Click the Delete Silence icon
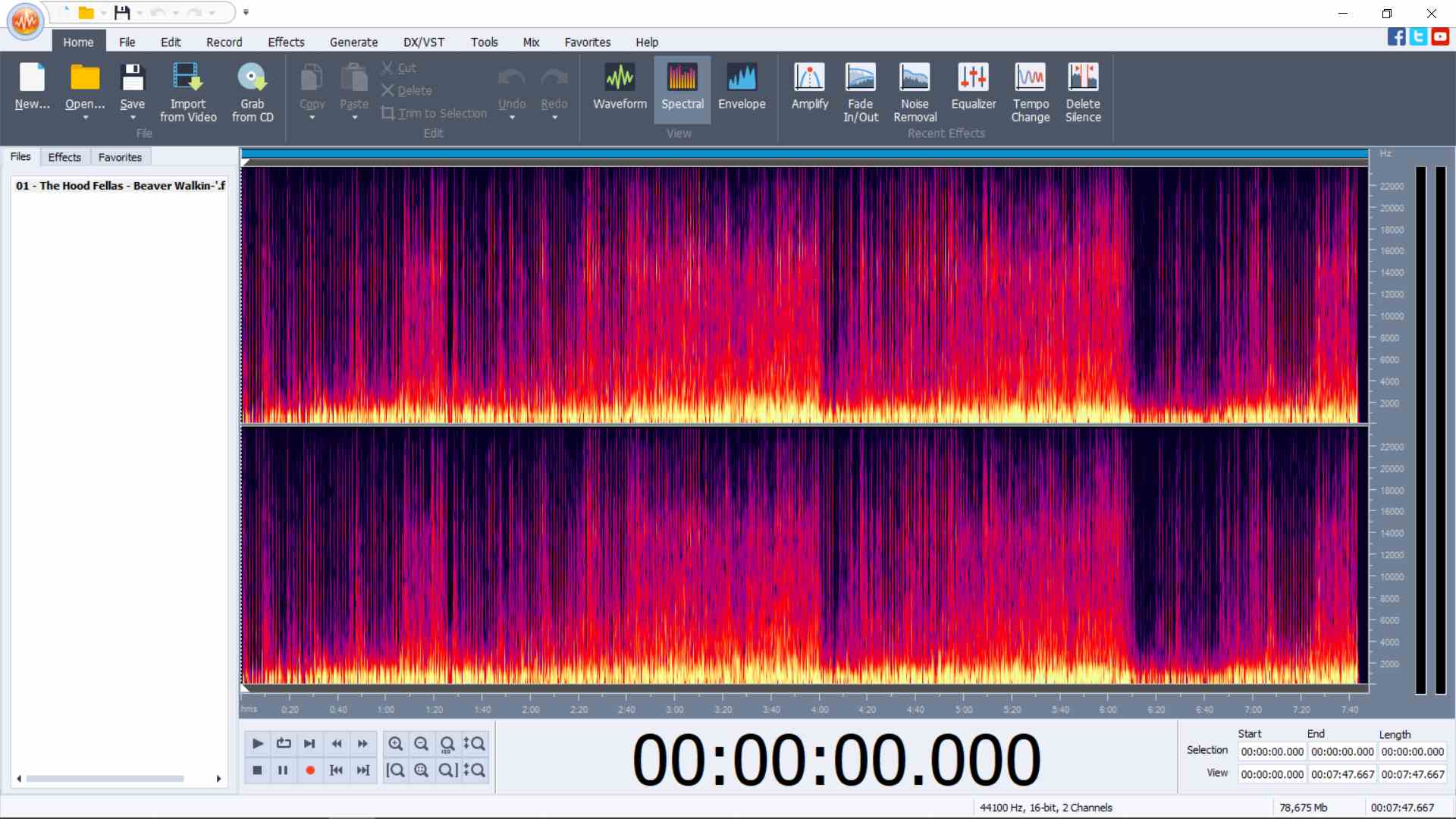 click(1082, 93)
